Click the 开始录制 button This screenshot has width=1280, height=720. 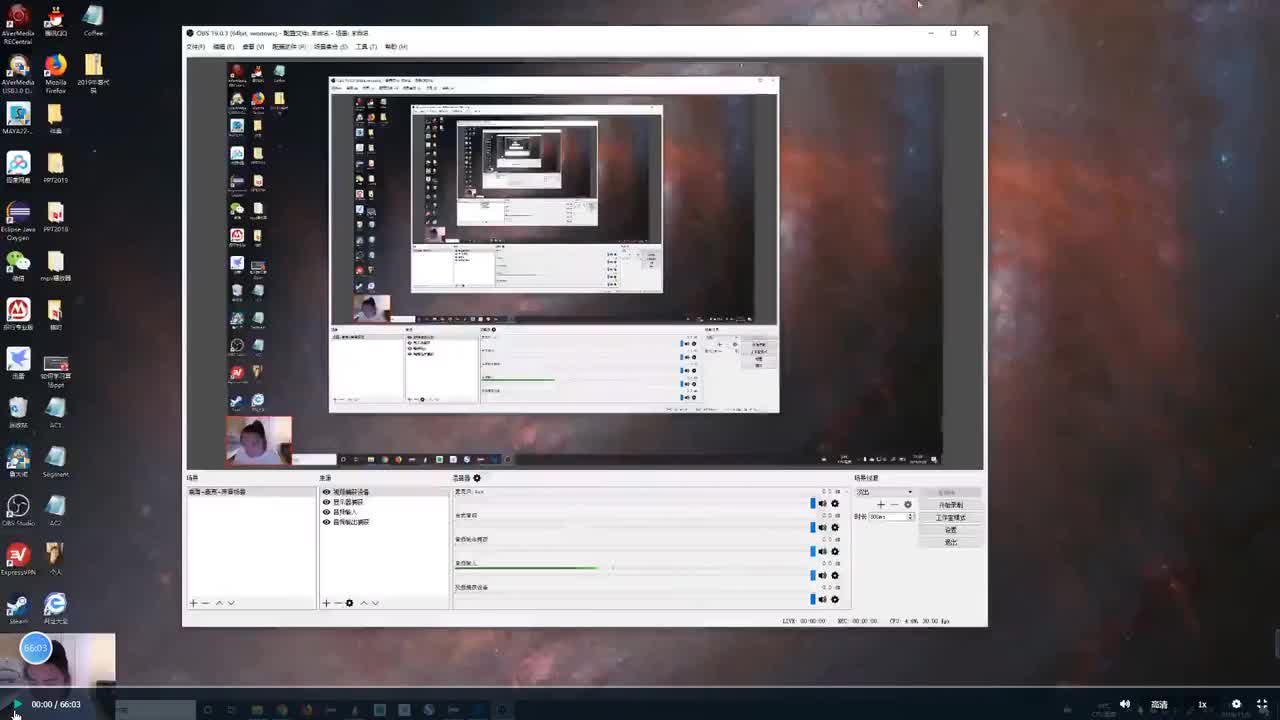click(x=951, y=505)
